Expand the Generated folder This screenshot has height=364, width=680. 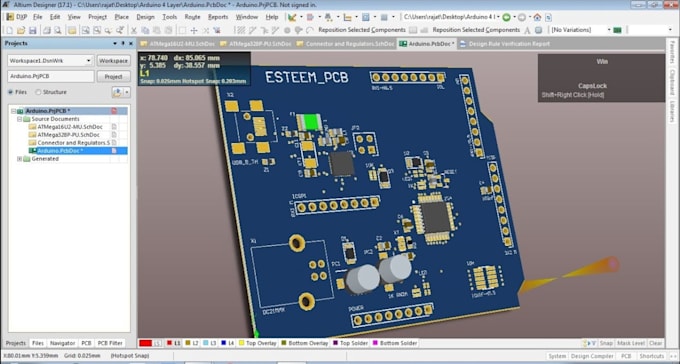(x=19, y=159)
